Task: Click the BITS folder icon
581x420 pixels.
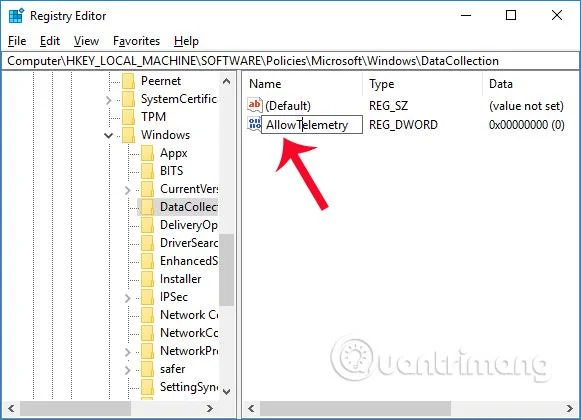Action: click(x=147, y=171)
